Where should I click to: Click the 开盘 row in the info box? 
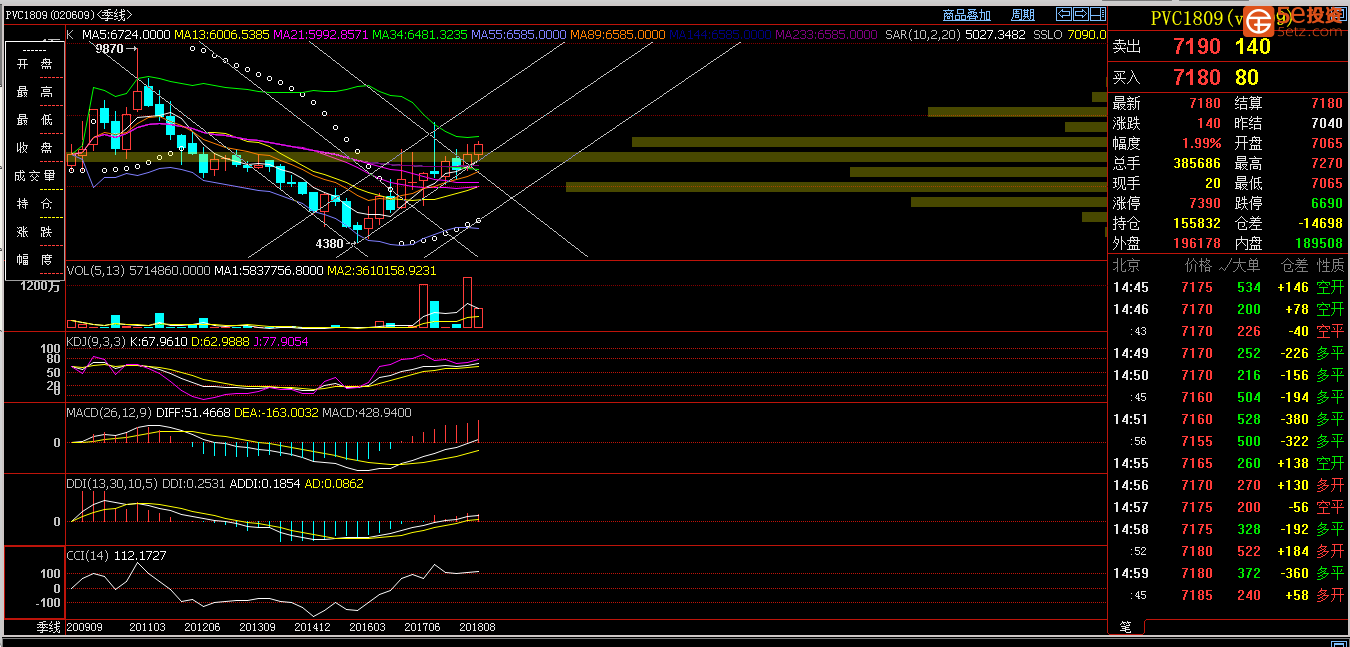[34, 64]
